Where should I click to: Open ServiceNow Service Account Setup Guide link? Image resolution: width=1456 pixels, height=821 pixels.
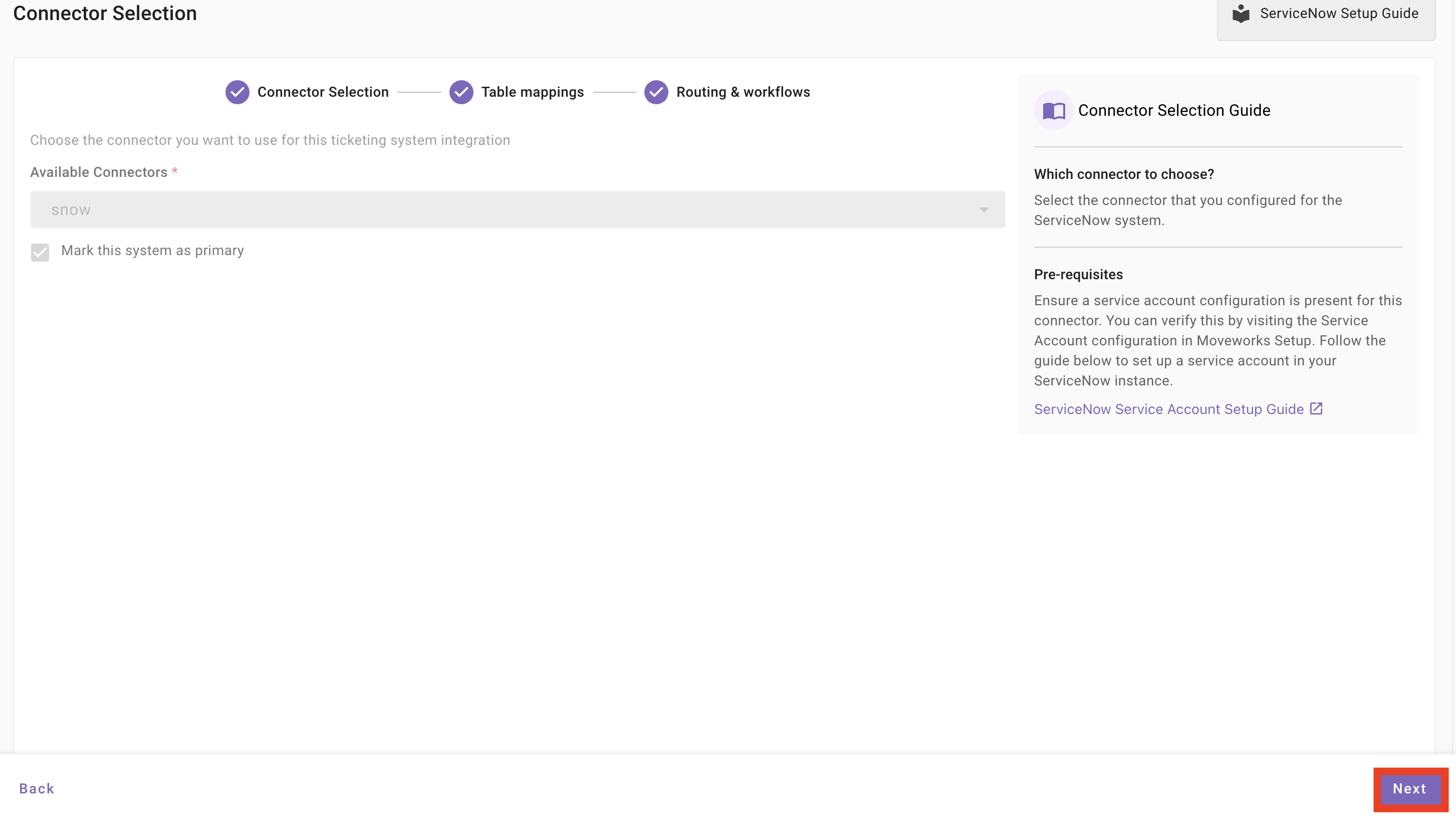click(1168, 409)
